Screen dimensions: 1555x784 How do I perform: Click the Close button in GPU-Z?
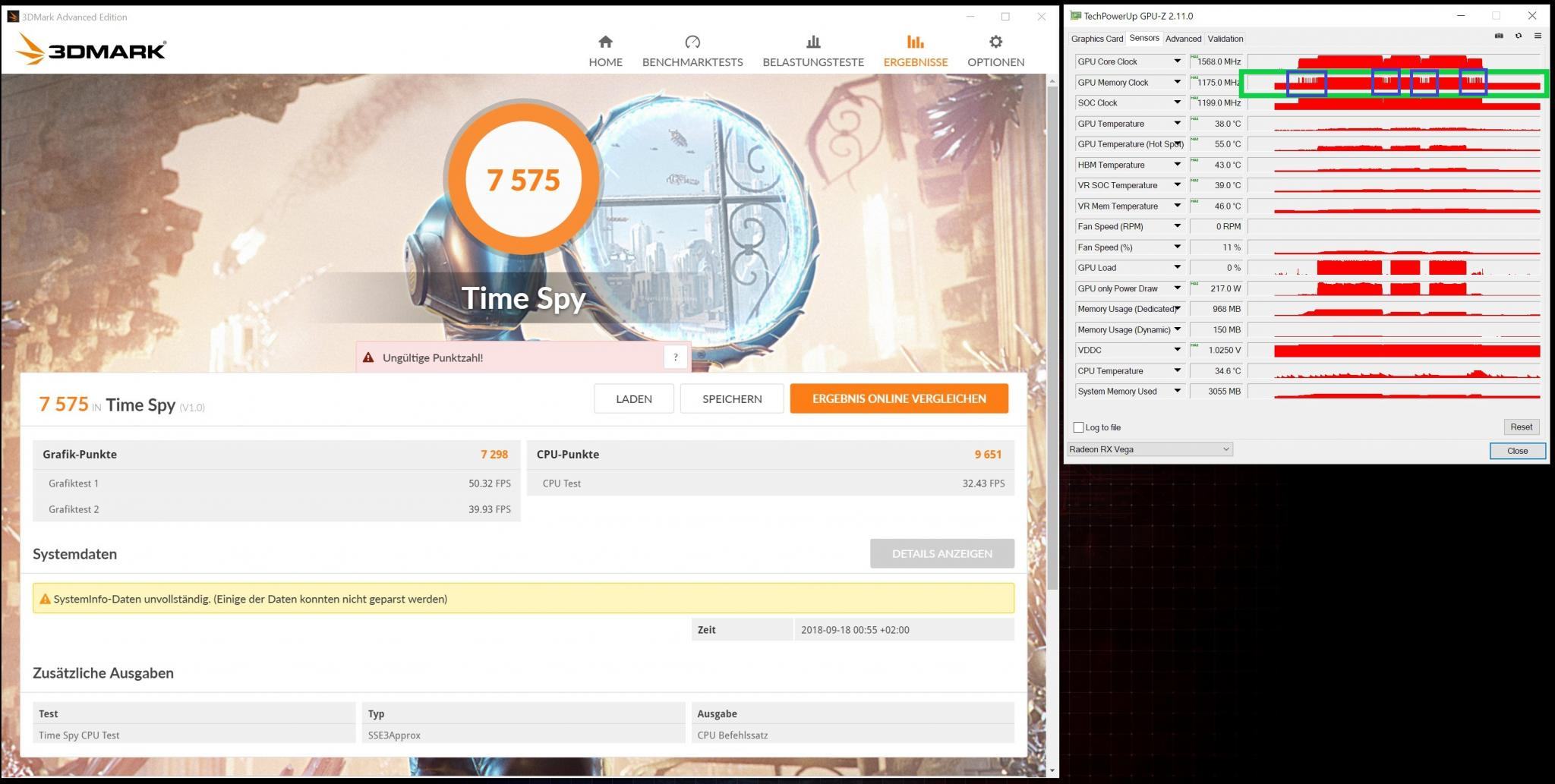pos(1517,451)
